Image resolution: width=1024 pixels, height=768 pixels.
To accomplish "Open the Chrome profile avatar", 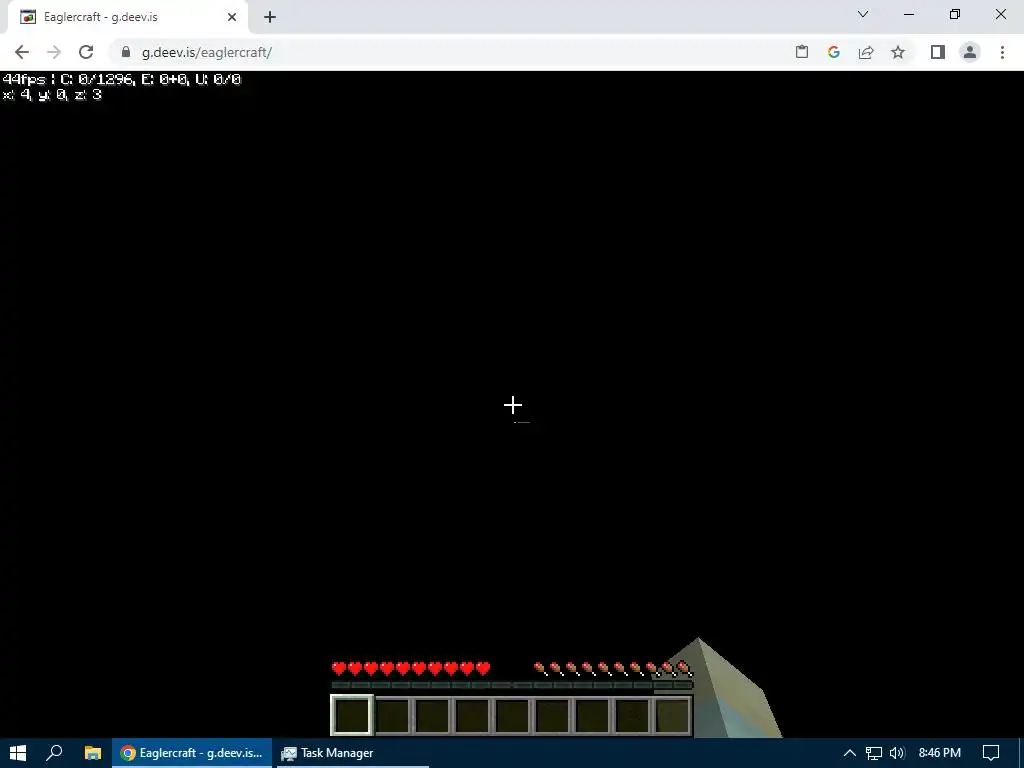I will (970, 52).
